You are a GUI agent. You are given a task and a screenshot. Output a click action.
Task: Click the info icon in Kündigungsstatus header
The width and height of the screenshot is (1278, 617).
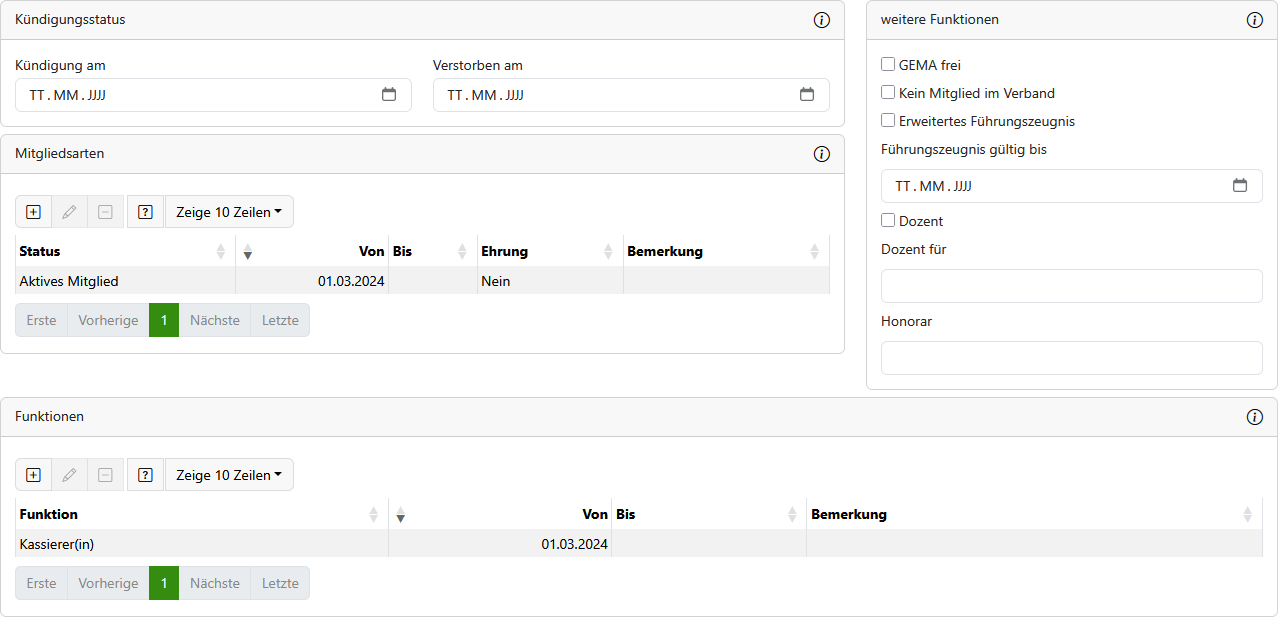coord(822,20)
